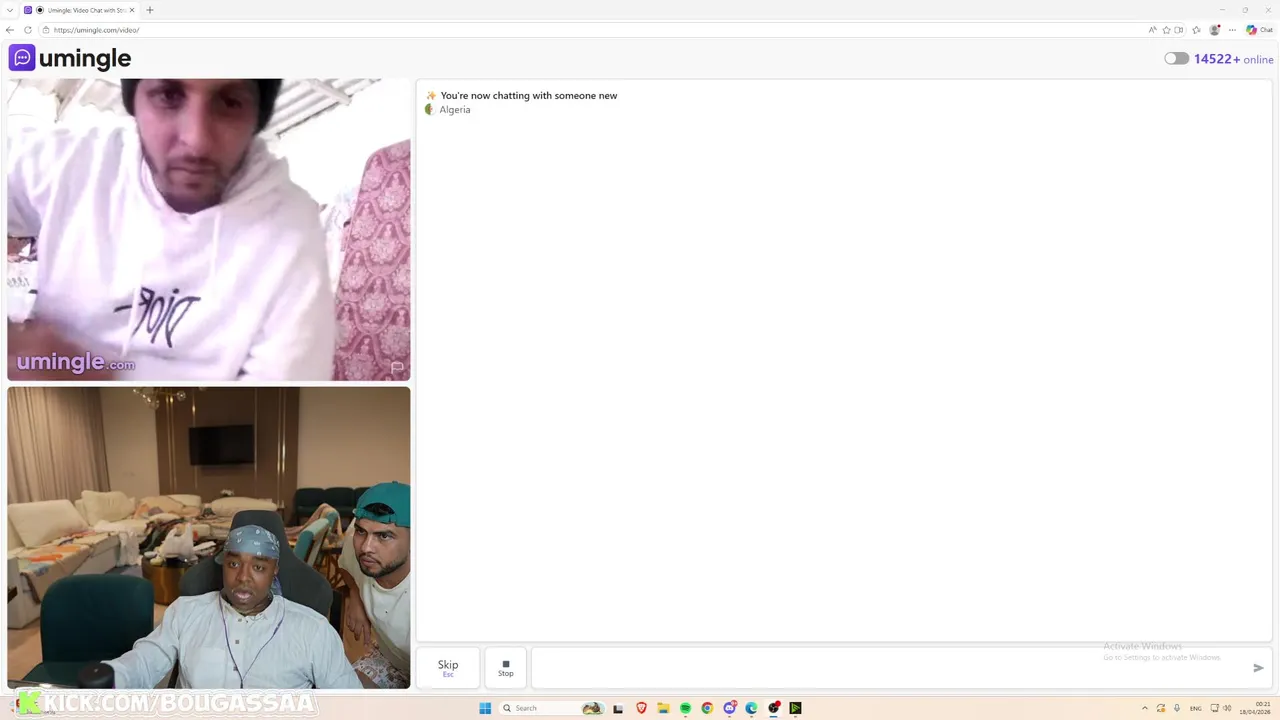Toggle the switch beside online count

click(x=1176, y=59)
